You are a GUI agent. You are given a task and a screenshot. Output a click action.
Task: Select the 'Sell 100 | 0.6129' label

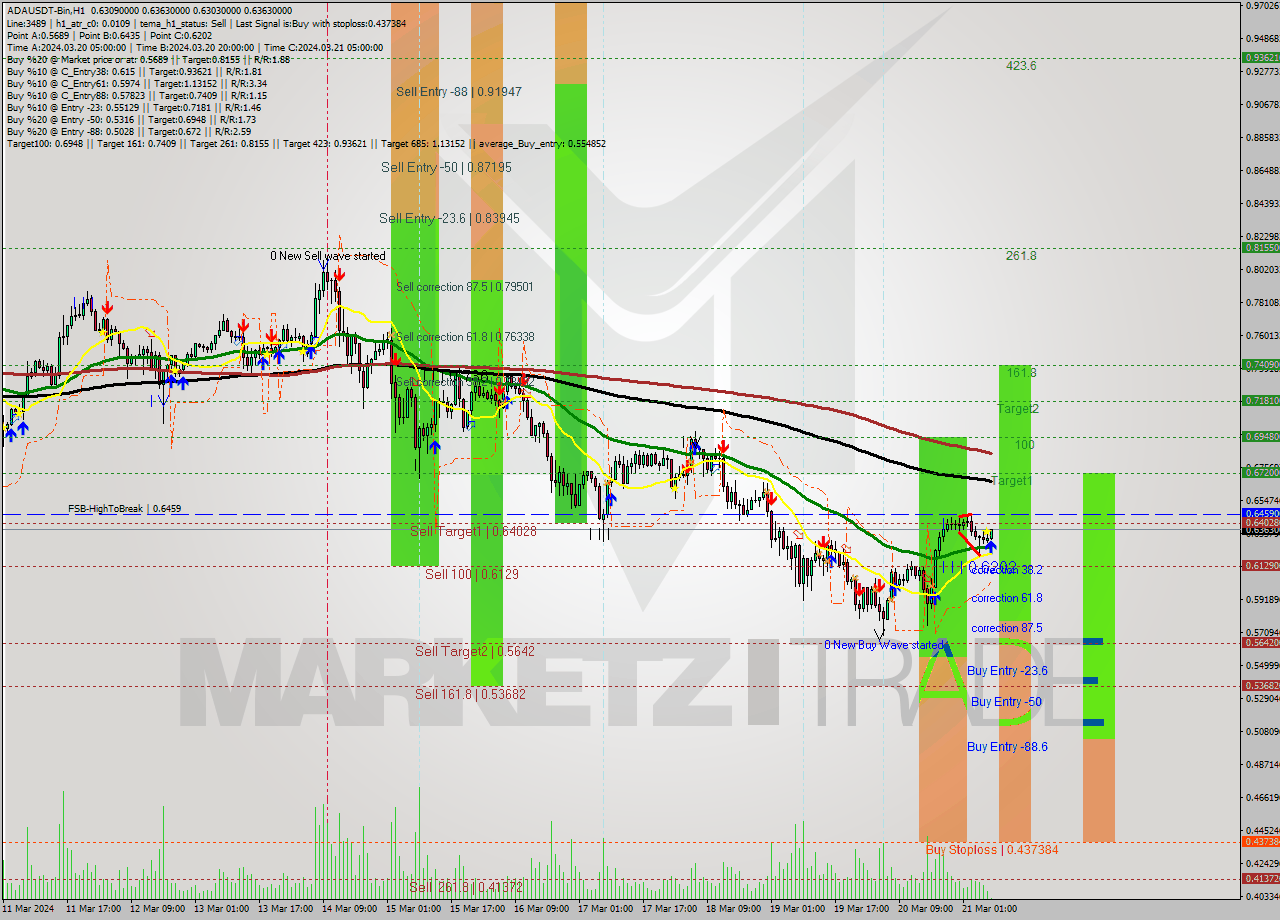tap(472, 574)
